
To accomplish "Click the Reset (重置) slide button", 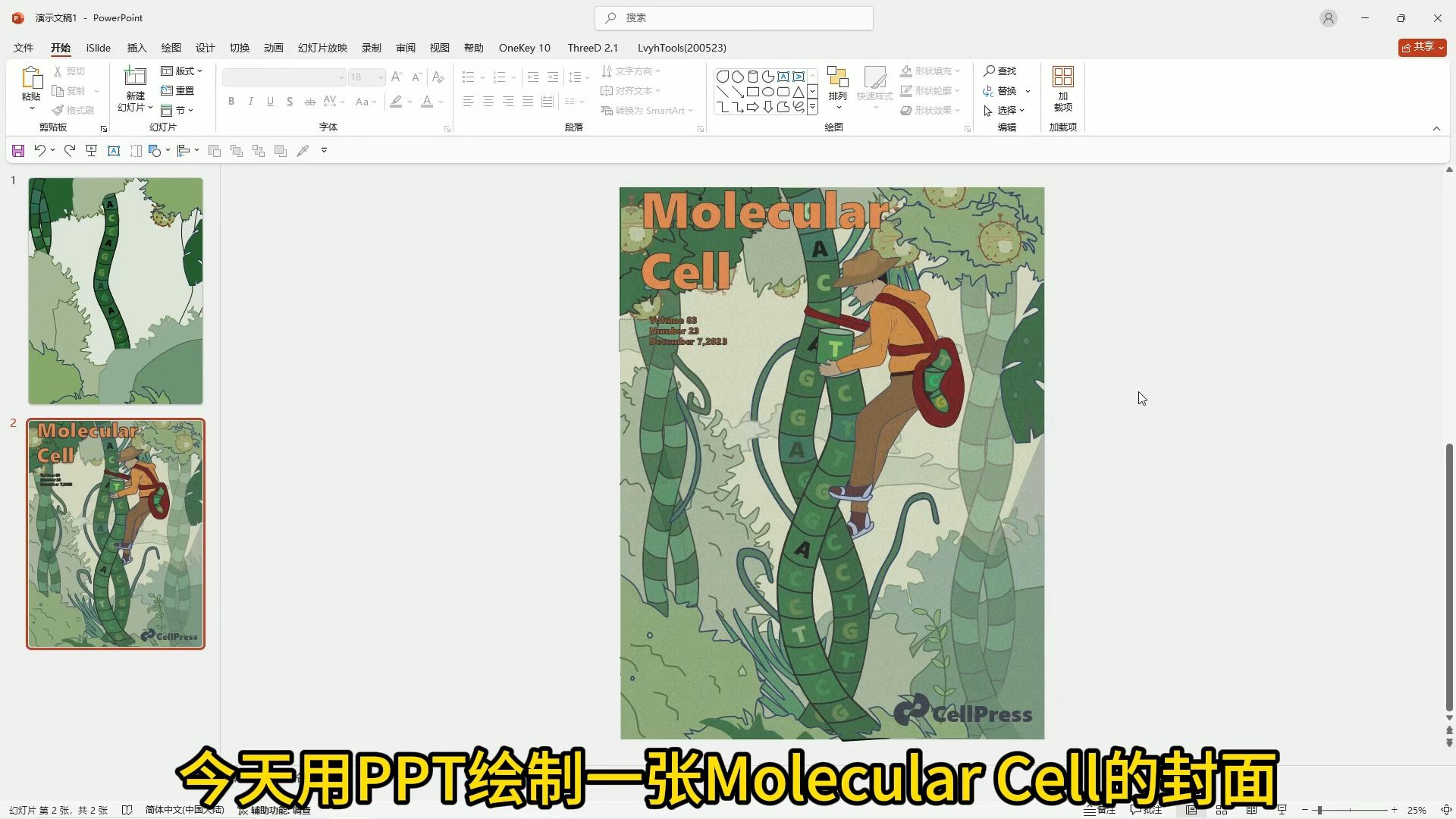I will [x=178, y=90].
